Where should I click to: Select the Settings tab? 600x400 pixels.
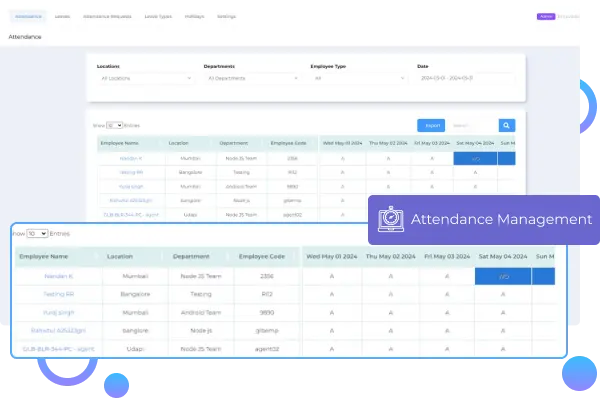[x=227, y=17]
